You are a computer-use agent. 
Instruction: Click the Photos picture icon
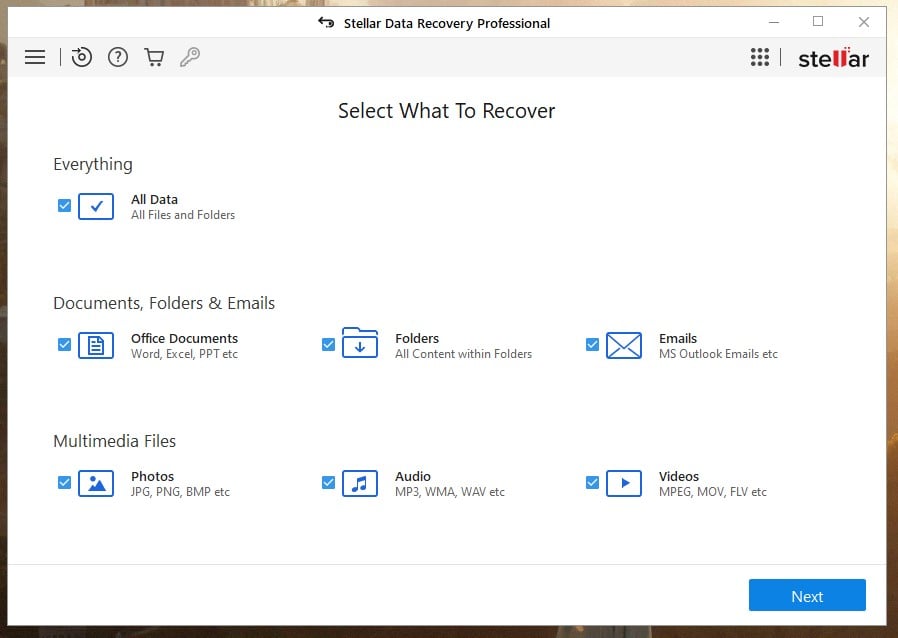(96, 483)
